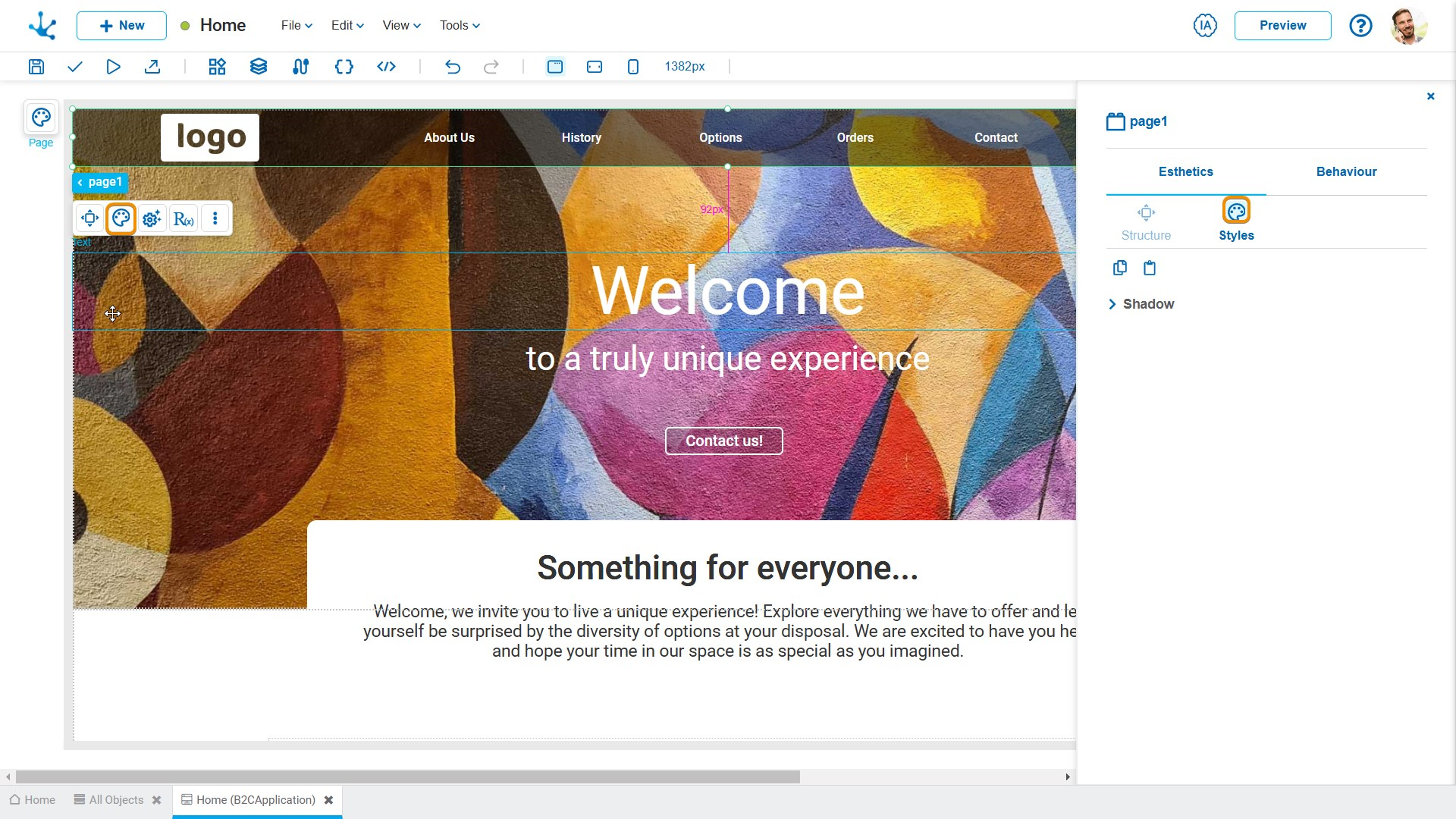Expand the Shadow section in Styles
1456x819 pixels.
[1113, 303]
